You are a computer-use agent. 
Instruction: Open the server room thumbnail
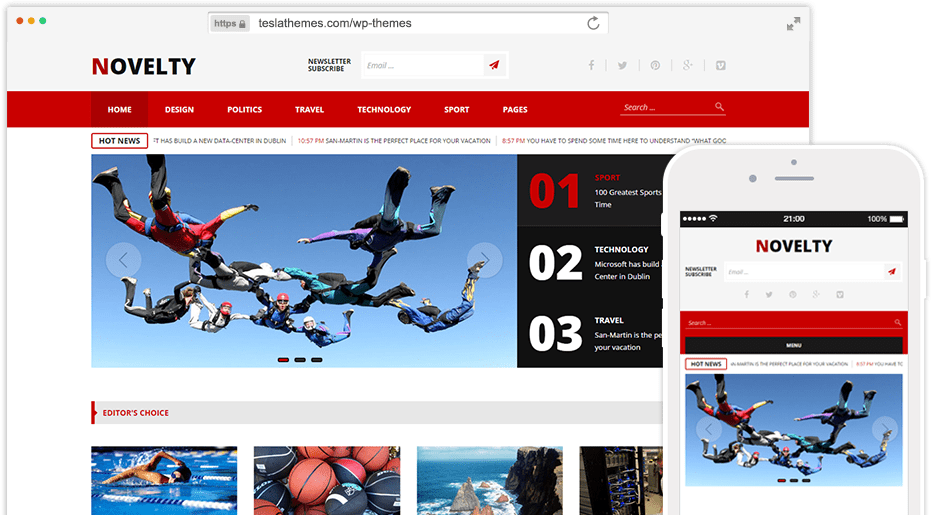[x=621, y=481]
